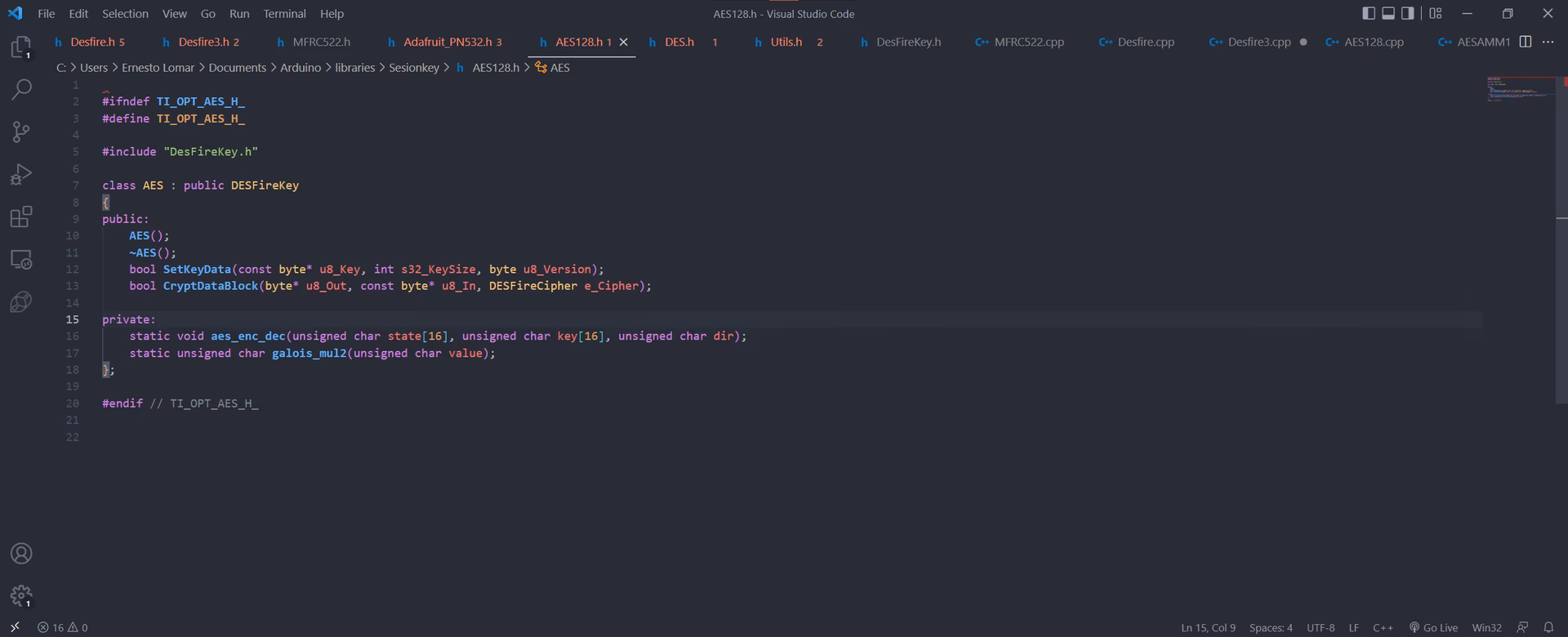Image resolution: width=1568 pixels, height=637 pixels.
Task: Expand the Sesionkey breadcrumb folder
Action: 413,68
